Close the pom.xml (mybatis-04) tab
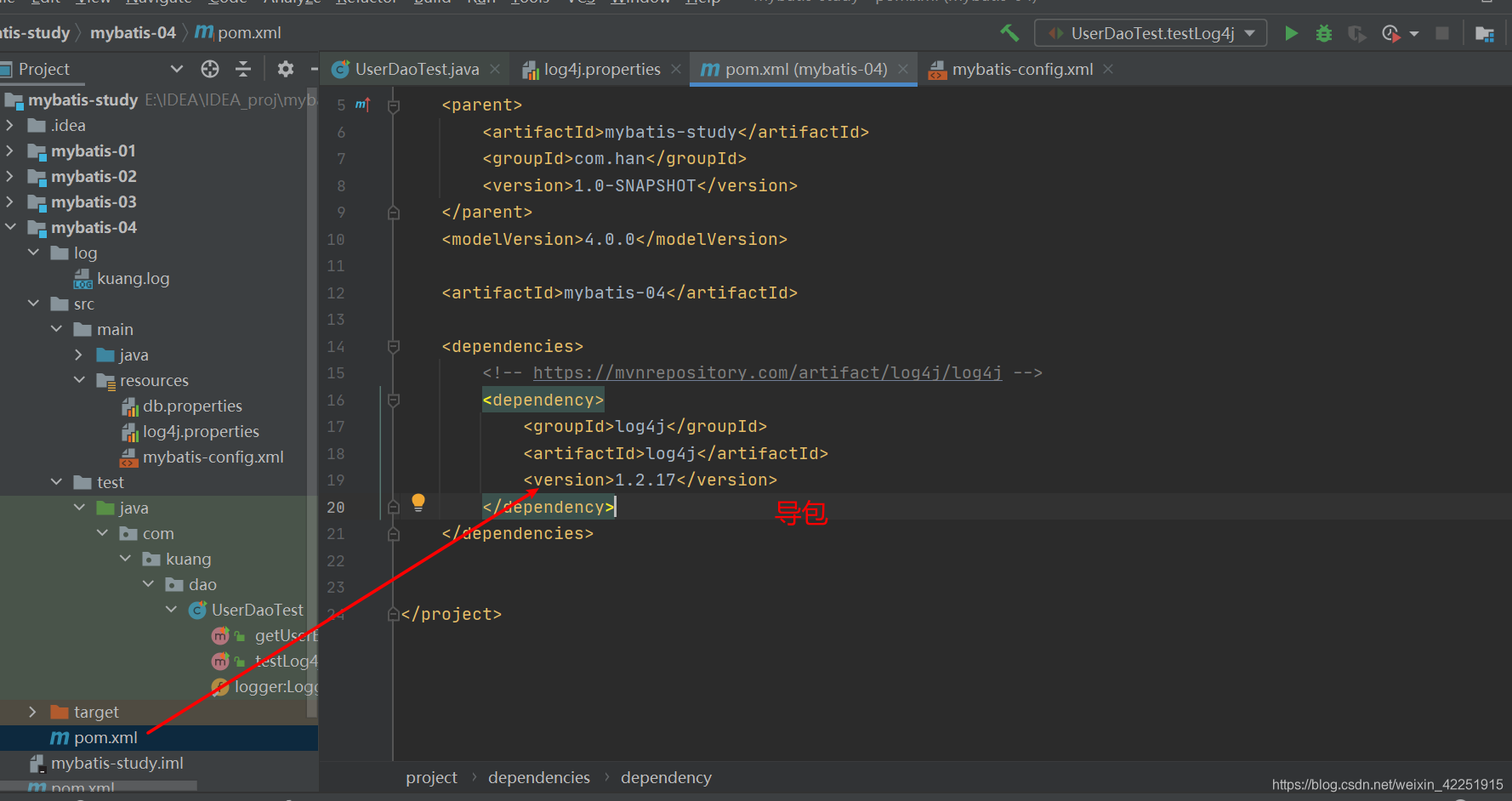 pos(903,69)
